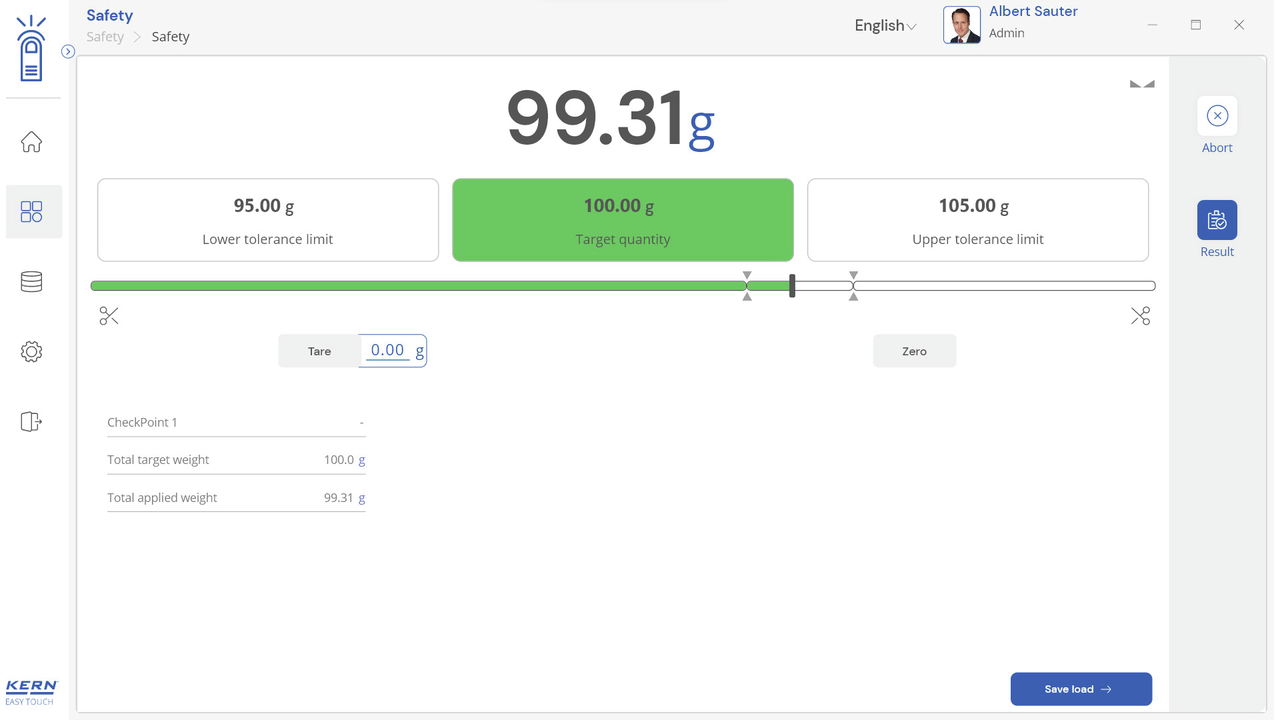Click the tare value input field
The width and height of the screenshot is (1280, 720).
click(388, 351)
